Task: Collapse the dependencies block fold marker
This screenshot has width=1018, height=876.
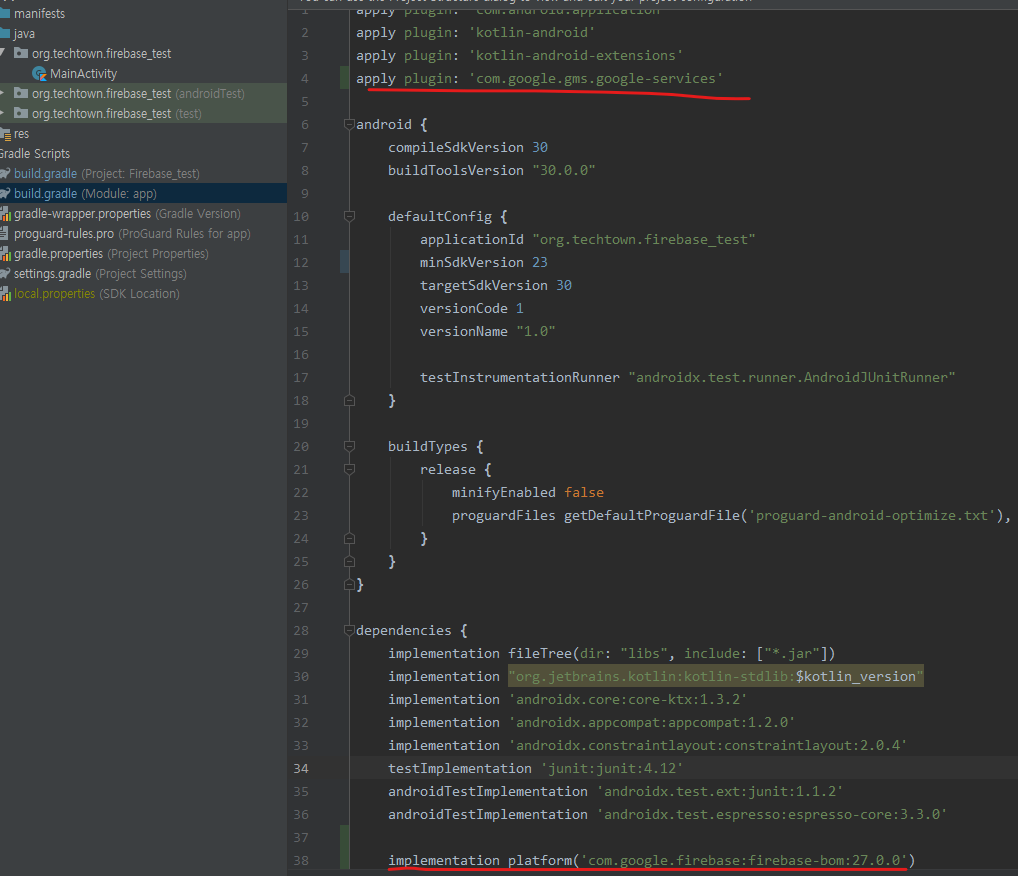Action: [x=349, y=630]
